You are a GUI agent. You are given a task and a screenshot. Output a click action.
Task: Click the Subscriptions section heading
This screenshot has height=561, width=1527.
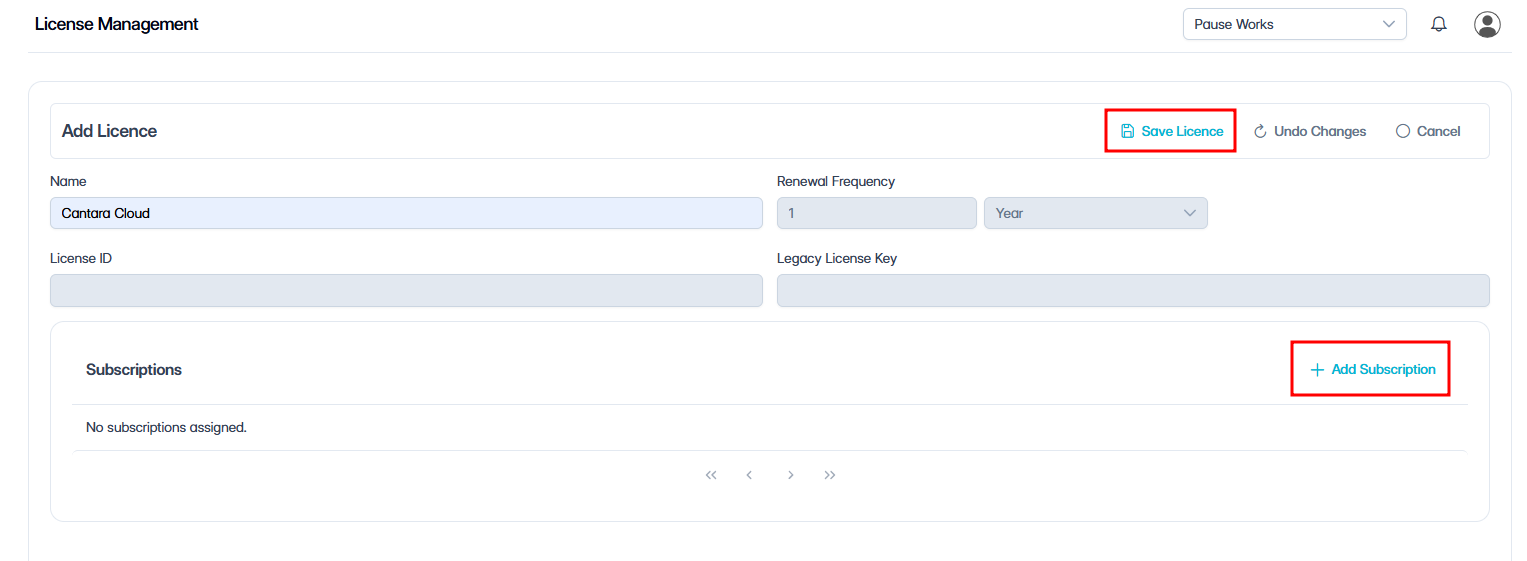pos(134,369)
